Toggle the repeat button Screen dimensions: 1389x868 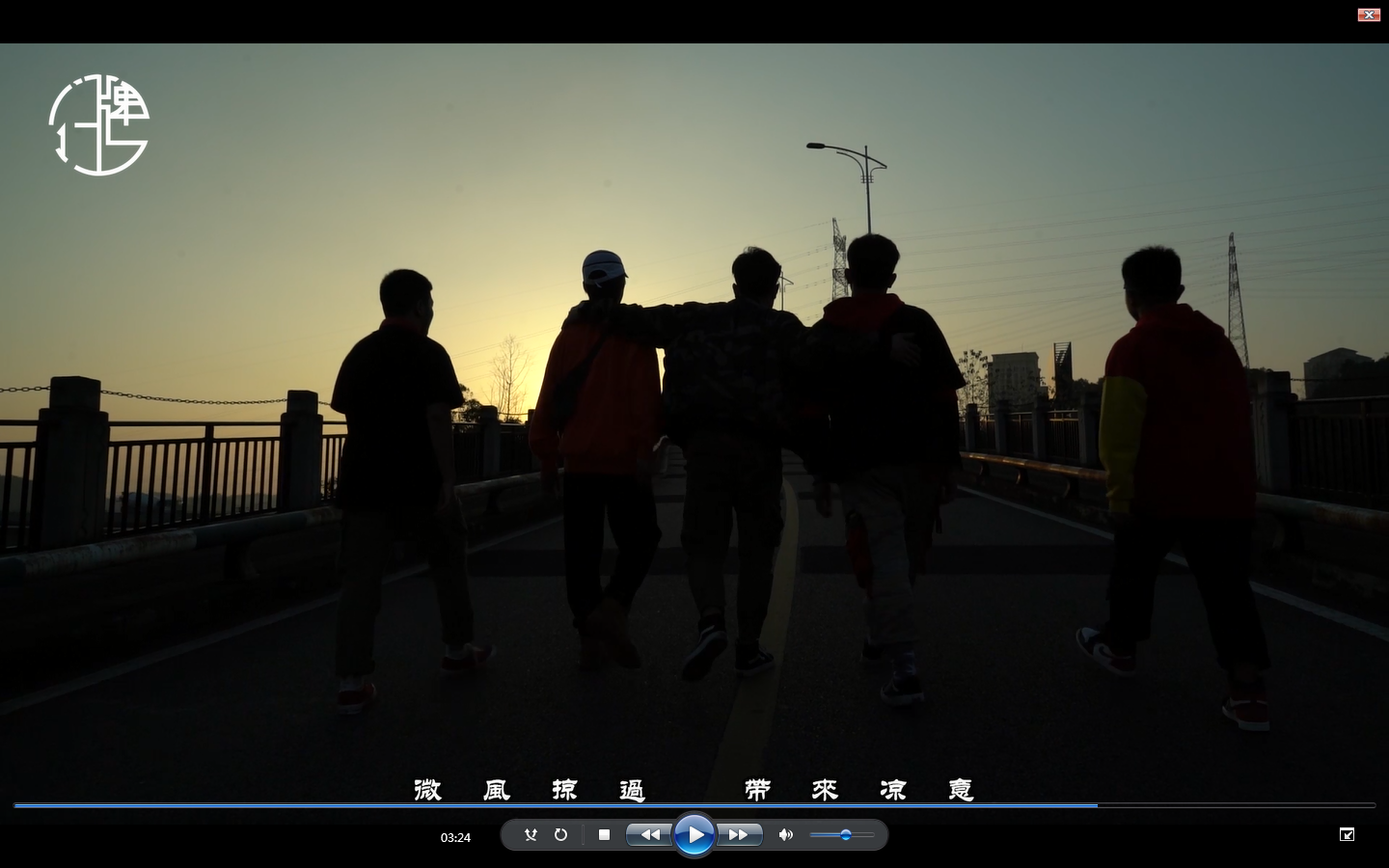pos(560,835)
